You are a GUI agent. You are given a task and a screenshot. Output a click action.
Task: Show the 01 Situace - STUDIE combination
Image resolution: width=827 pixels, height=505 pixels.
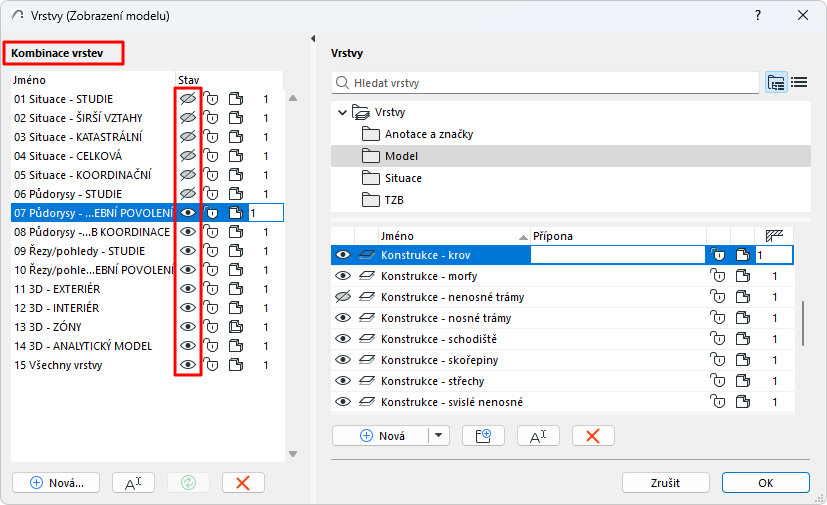click(187, 99)
